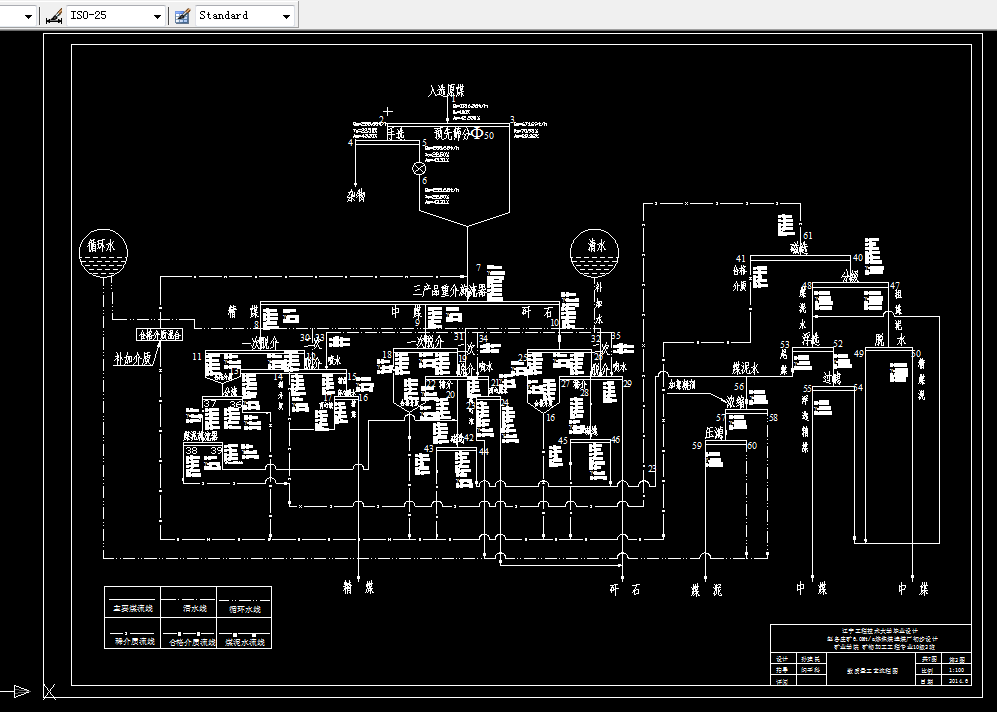This screenshot has width=997, height=712.
Task: Select the 合格介质混合 box
Action: pos(160,334)
